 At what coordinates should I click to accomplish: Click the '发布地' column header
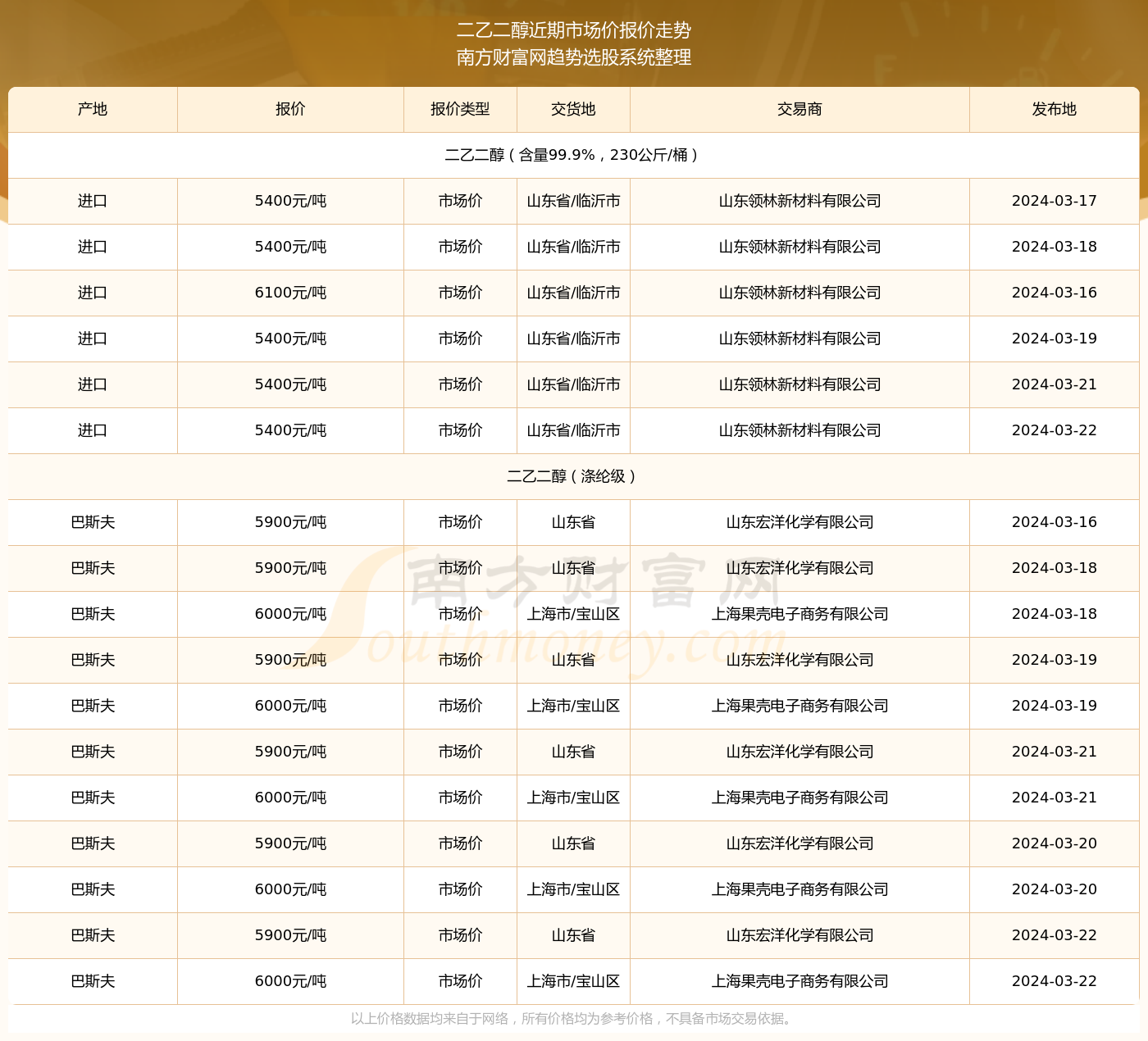point(1055,109)
